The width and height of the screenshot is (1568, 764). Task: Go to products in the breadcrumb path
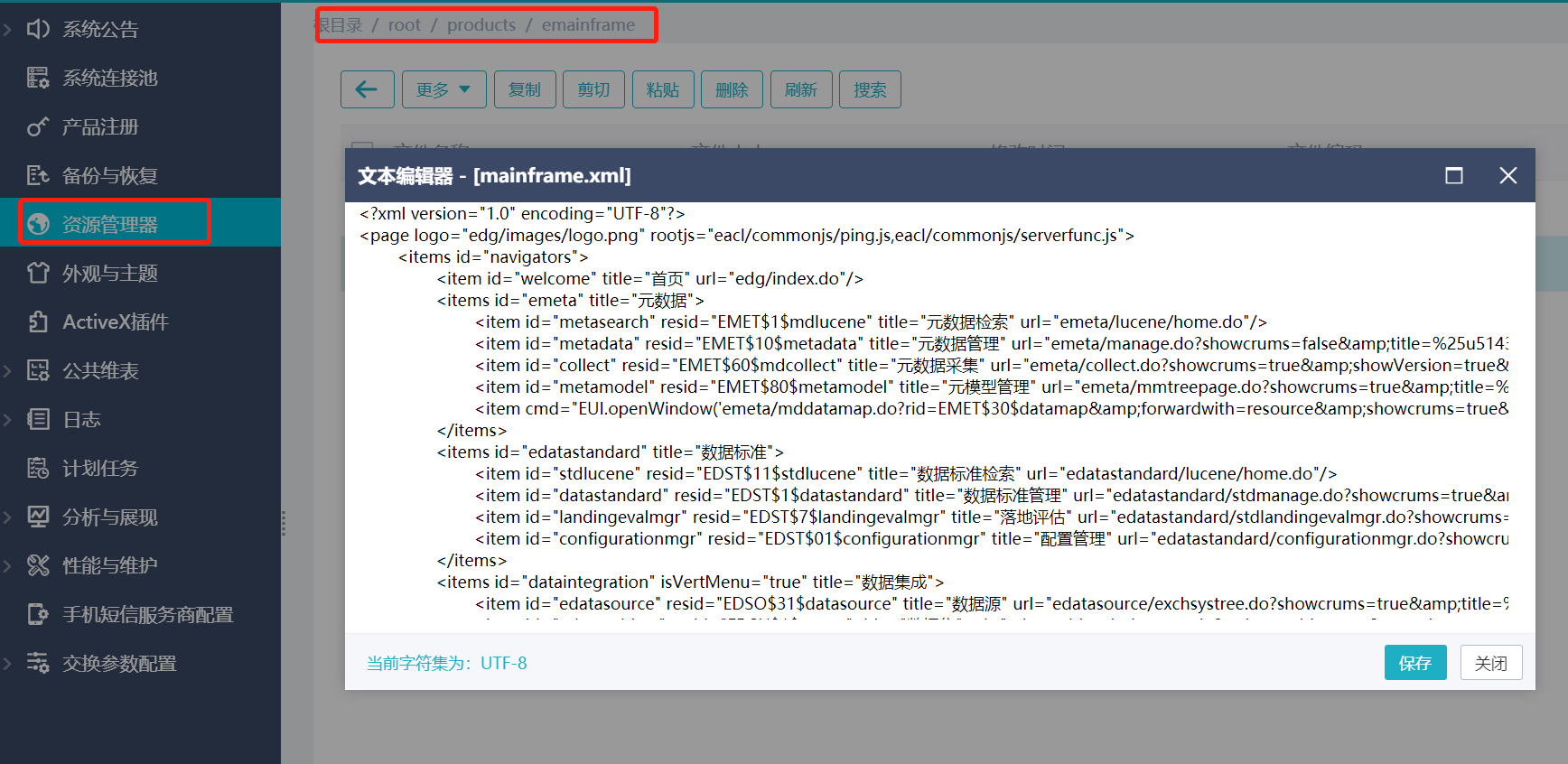(481, 25)
